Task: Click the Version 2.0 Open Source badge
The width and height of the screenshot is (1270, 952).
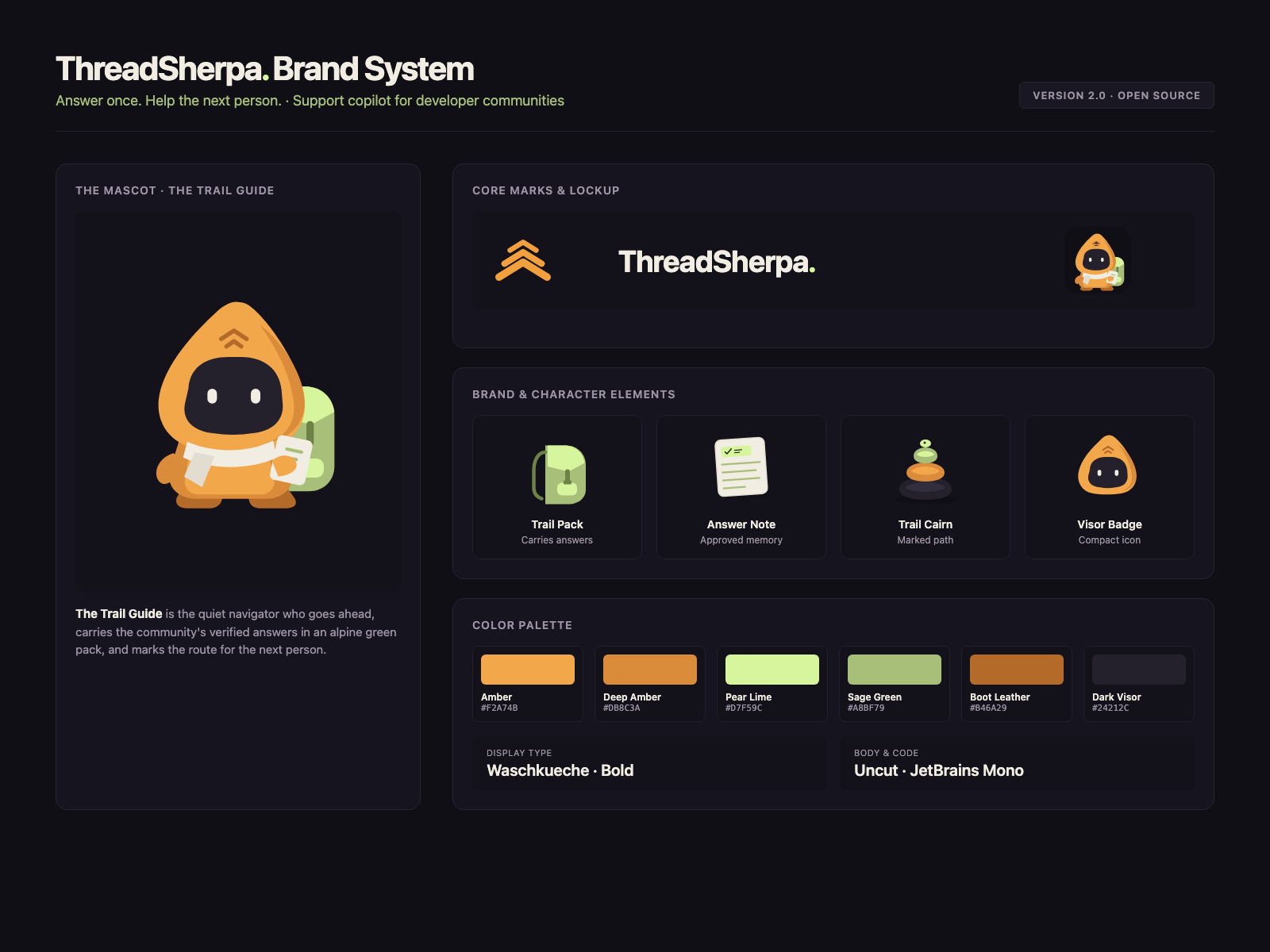Action: pos(1116,95)
